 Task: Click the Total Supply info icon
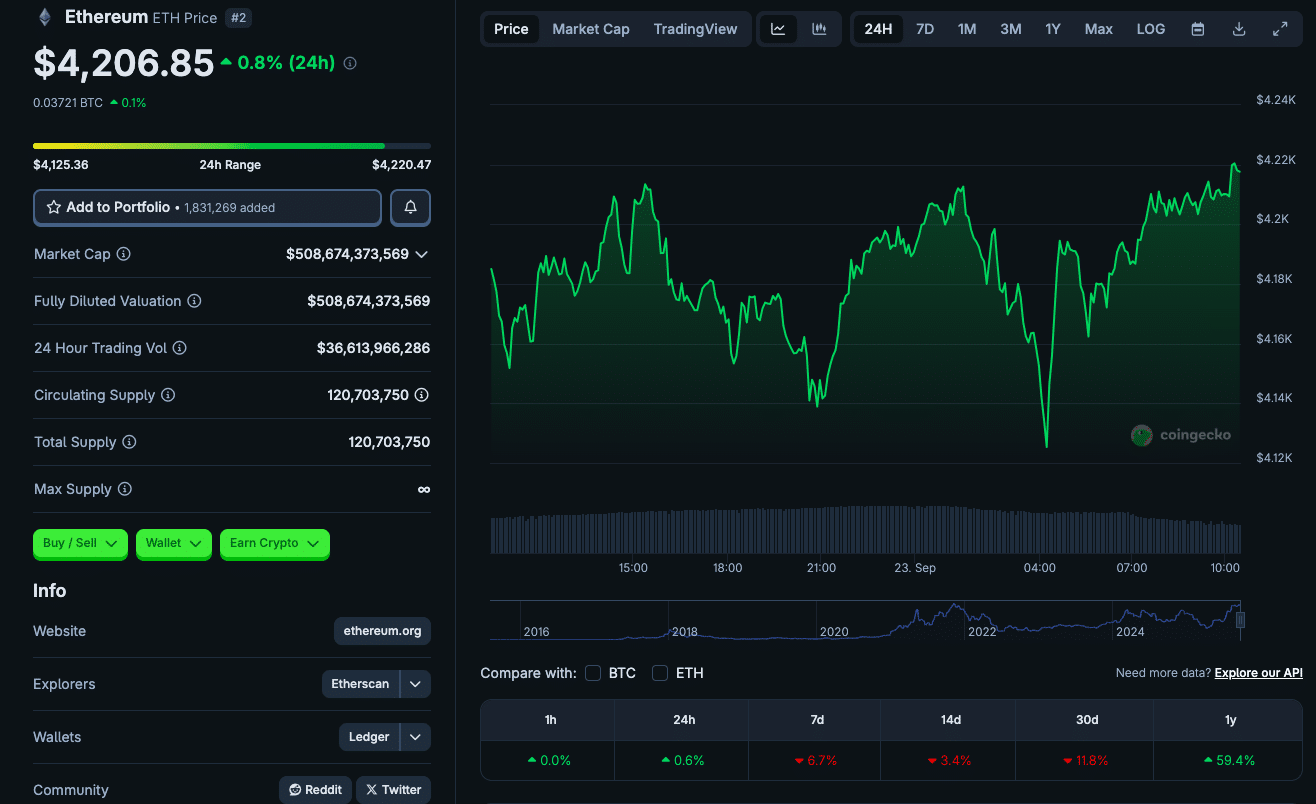coord(129,442)
